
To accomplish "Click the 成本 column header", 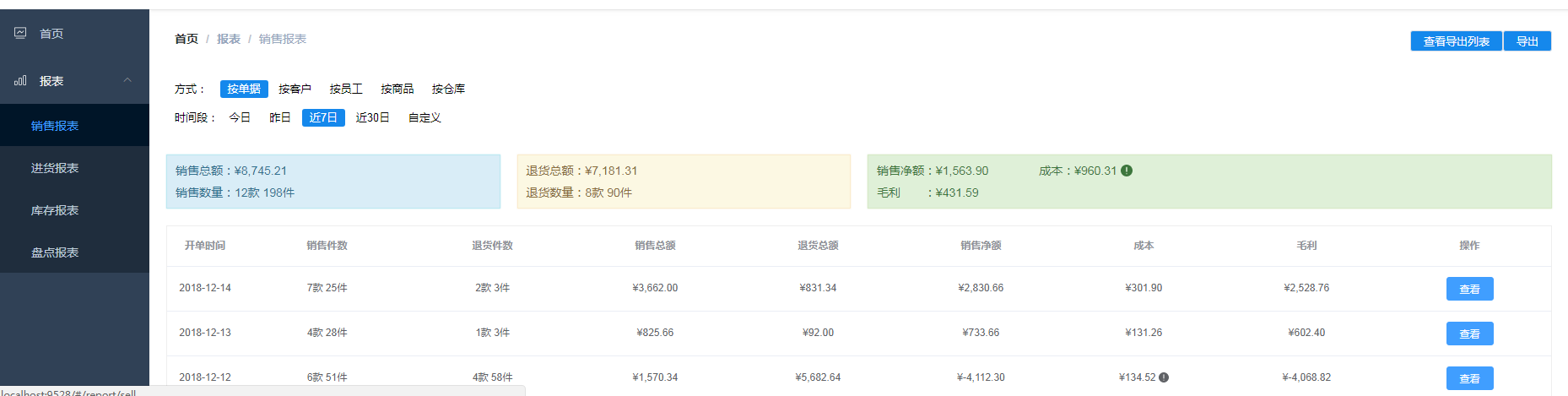I will pyautogui.click(x=1144, y=246).
